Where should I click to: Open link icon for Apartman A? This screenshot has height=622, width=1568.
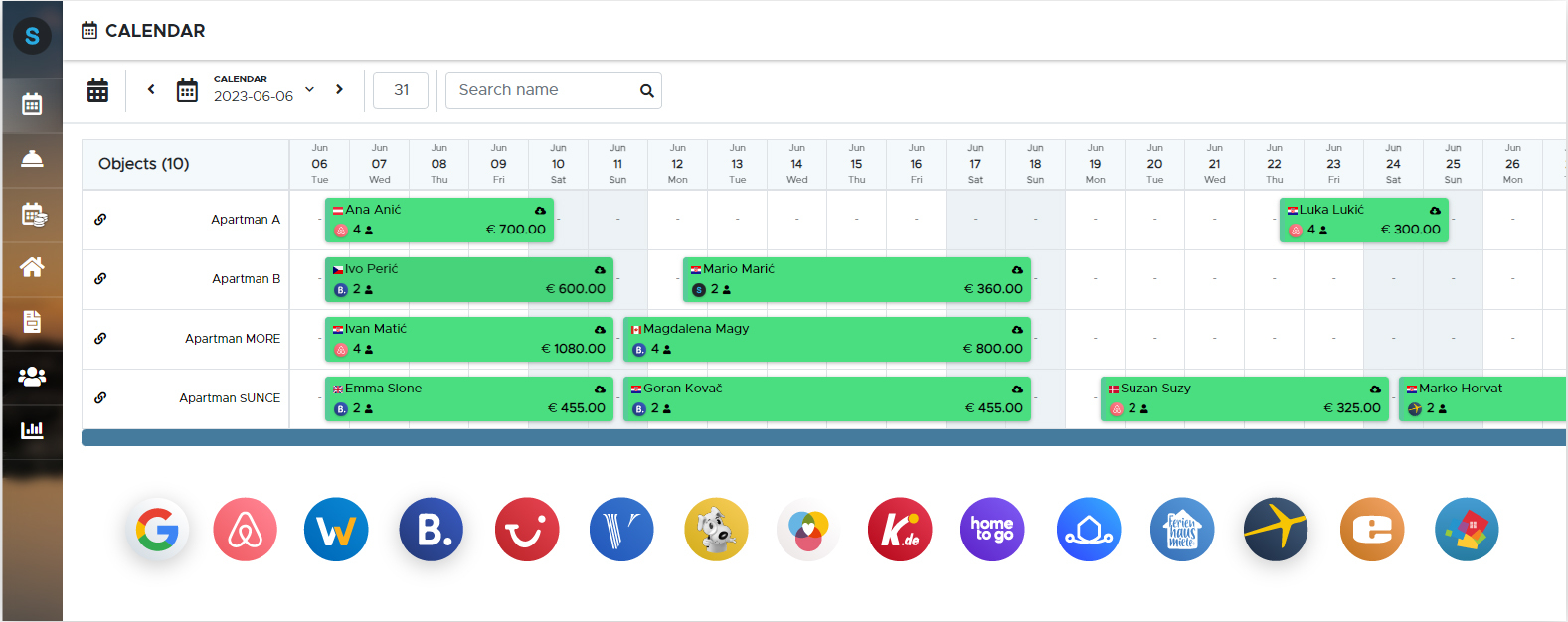point(100,220)
